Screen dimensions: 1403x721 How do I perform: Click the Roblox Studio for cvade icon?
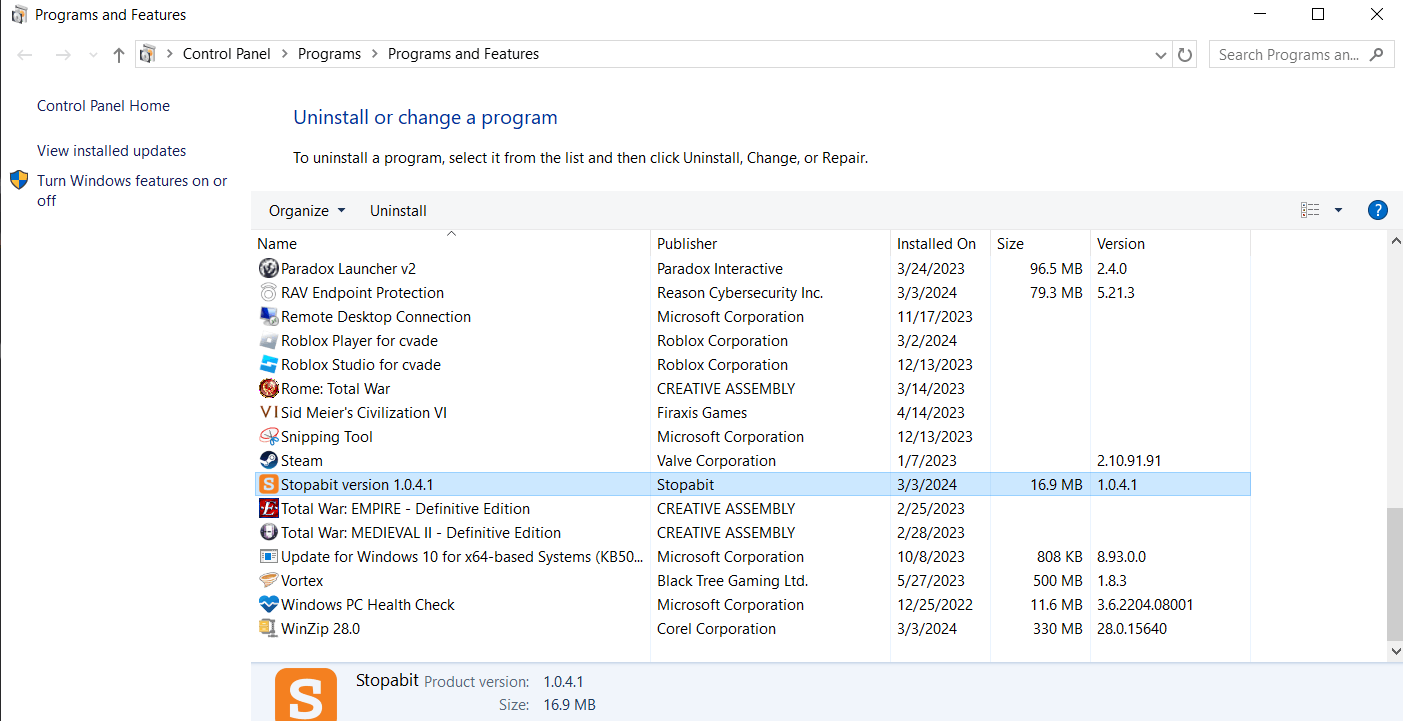[x=268, y=364]
